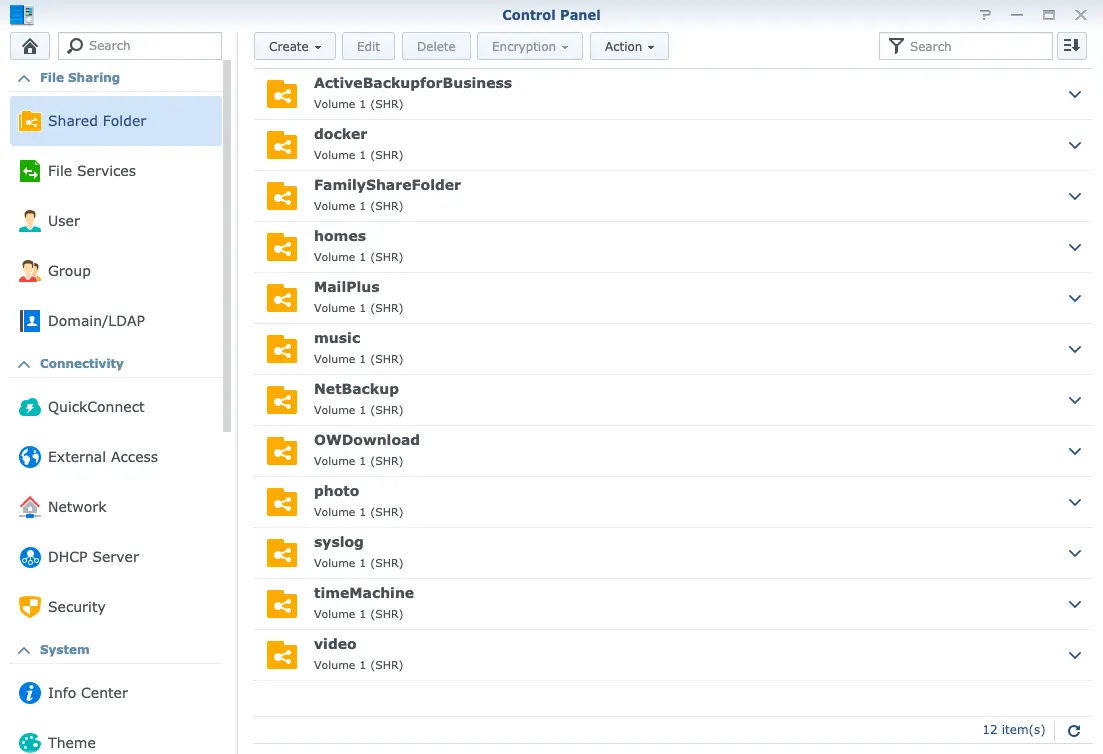Expand OWDownload folder details chevron

[1075, 452]
